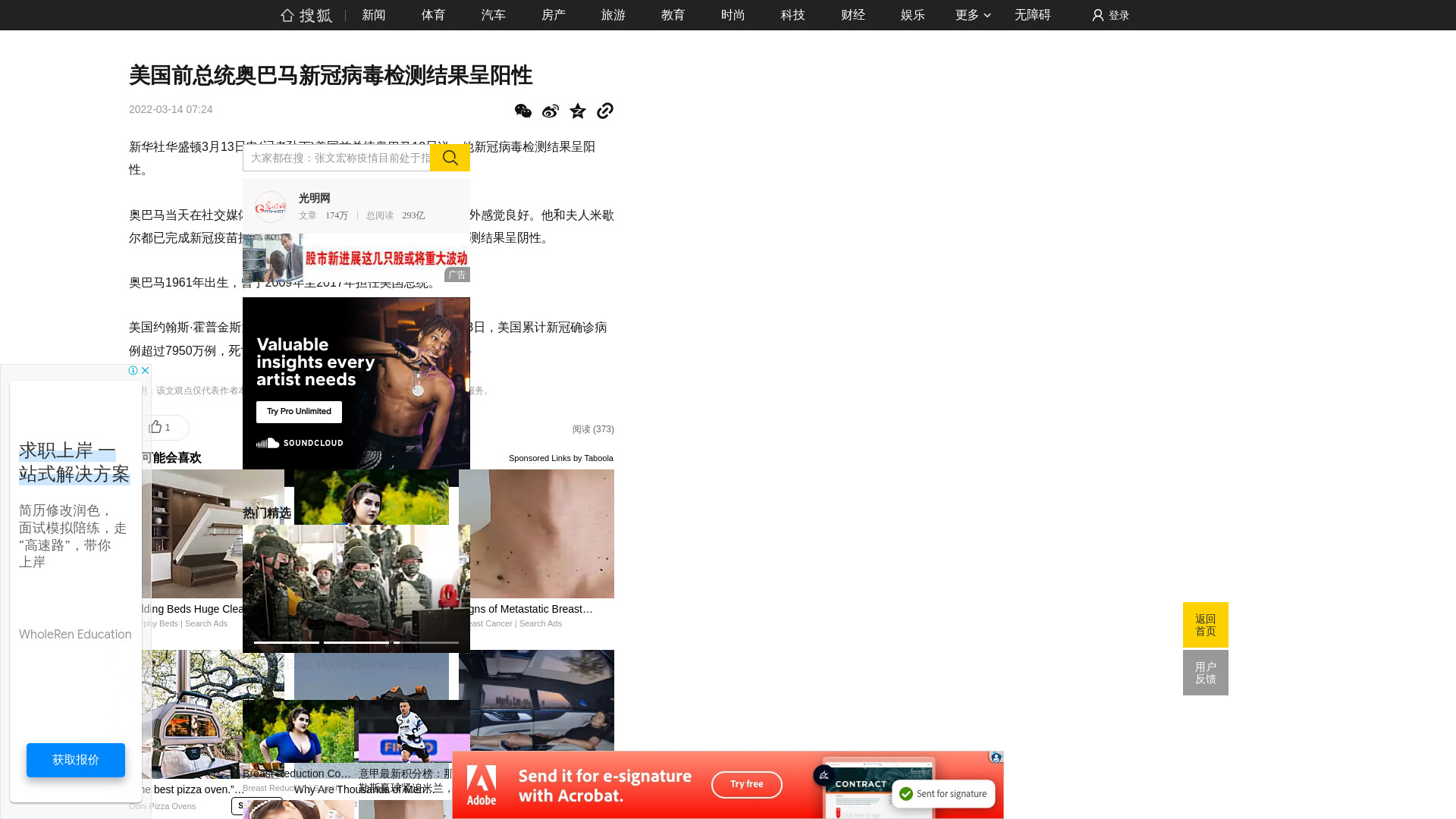
Task: Open 无障碍 accessibility link
Action: point(1033,15)
